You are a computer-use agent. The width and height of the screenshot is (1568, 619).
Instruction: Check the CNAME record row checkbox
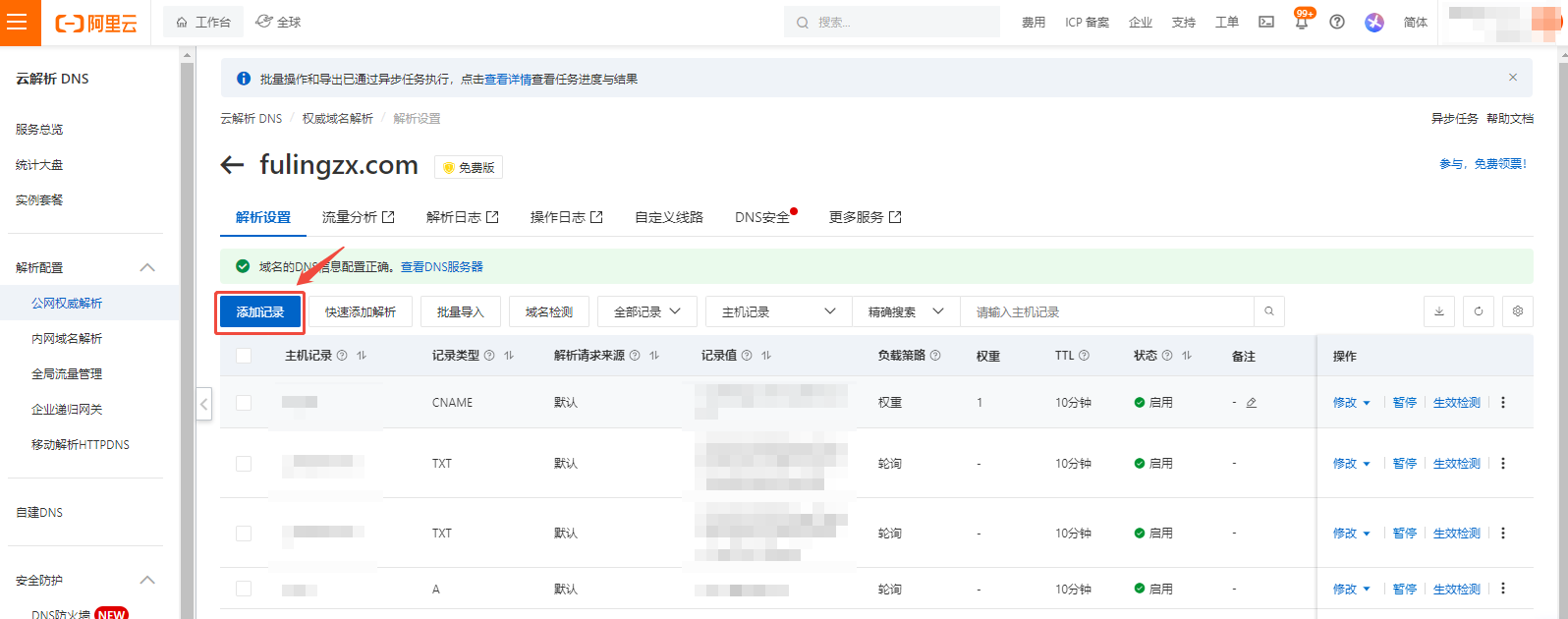click(x=244, y=403)
